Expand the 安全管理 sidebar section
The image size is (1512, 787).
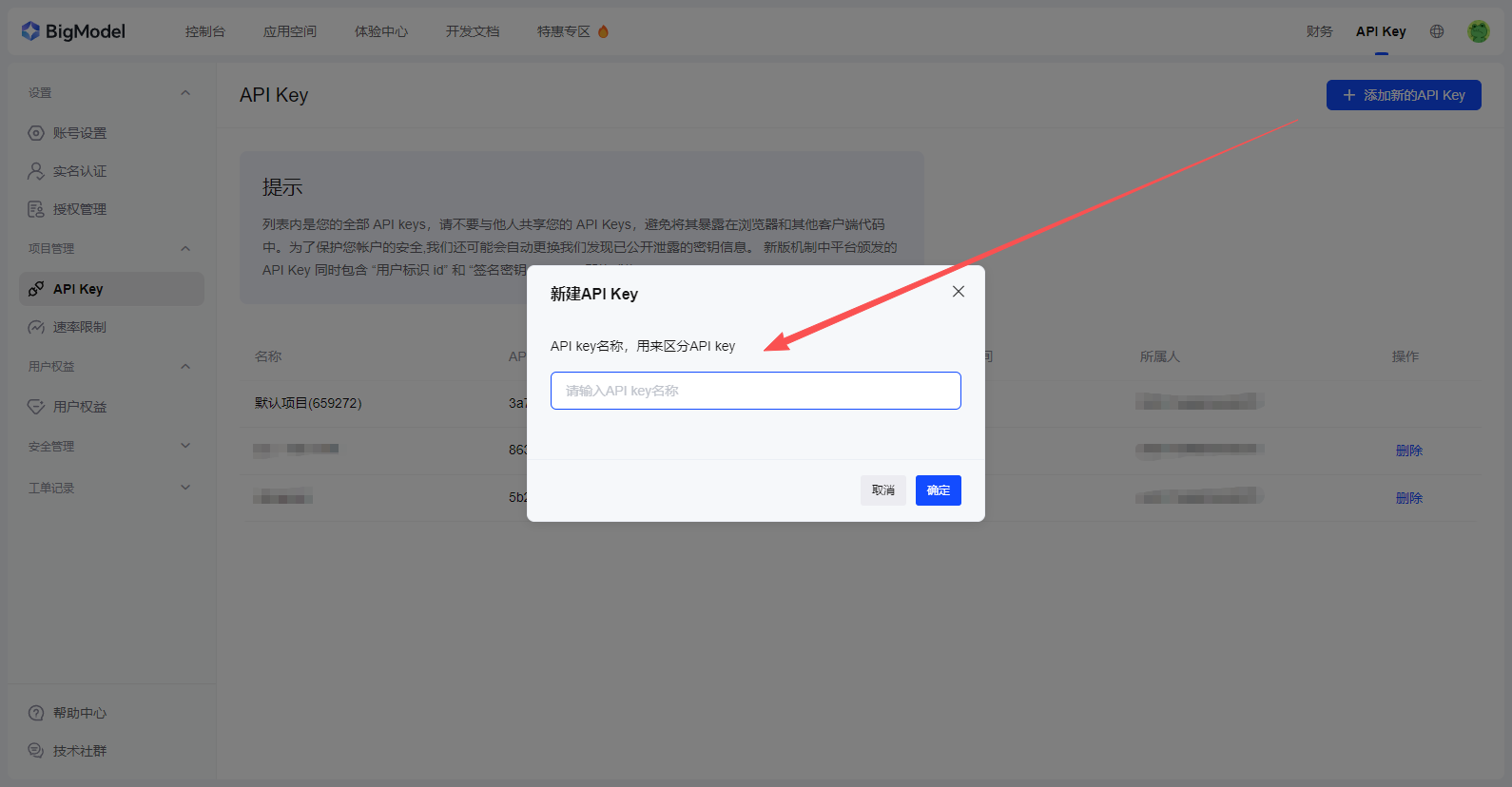185,446
